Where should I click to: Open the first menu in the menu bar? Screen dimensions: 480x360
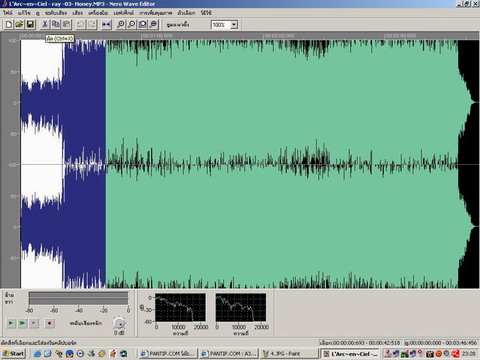[x=8, y=13]
